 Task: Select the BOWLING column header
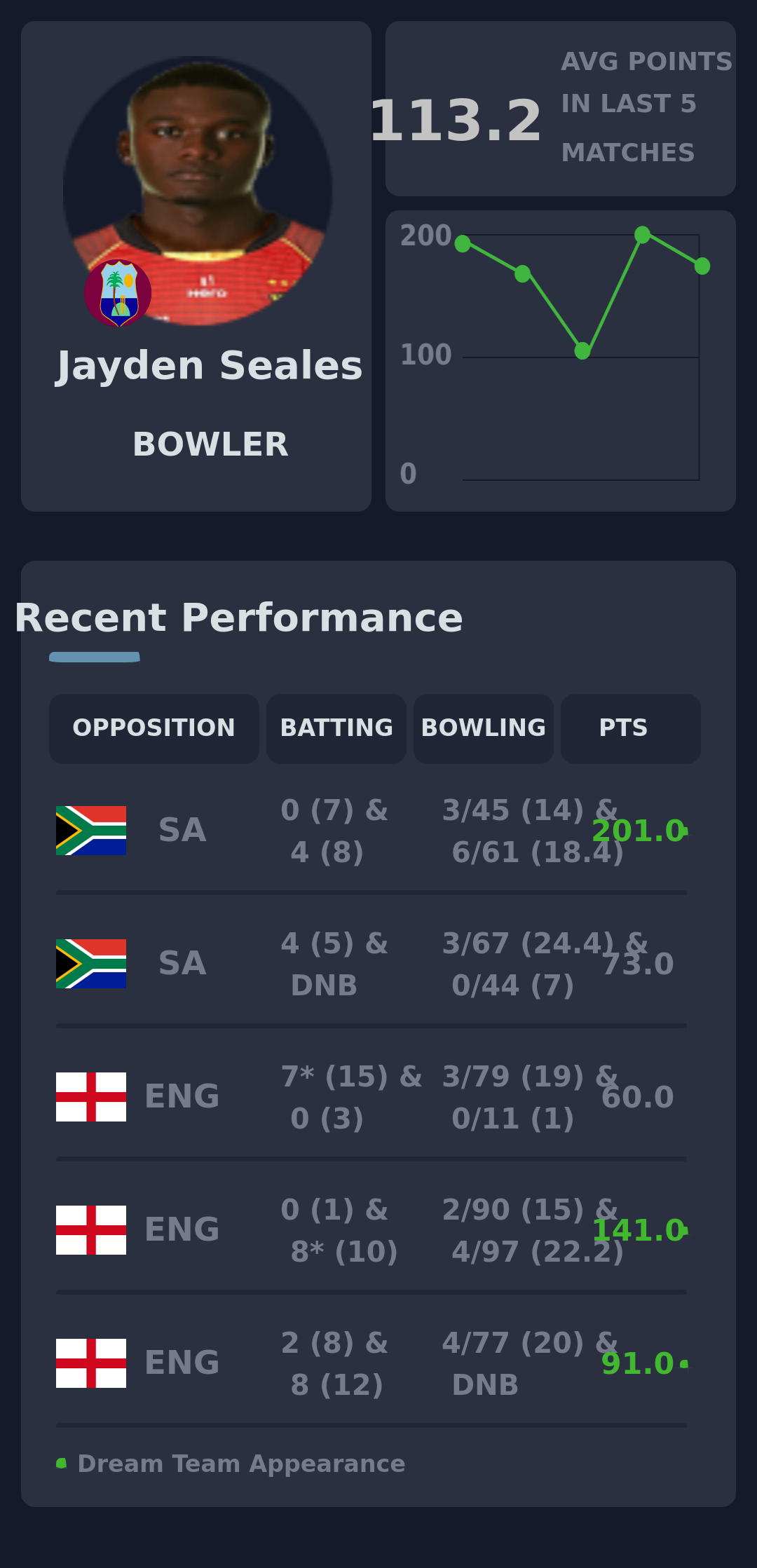tap(484, 729)
